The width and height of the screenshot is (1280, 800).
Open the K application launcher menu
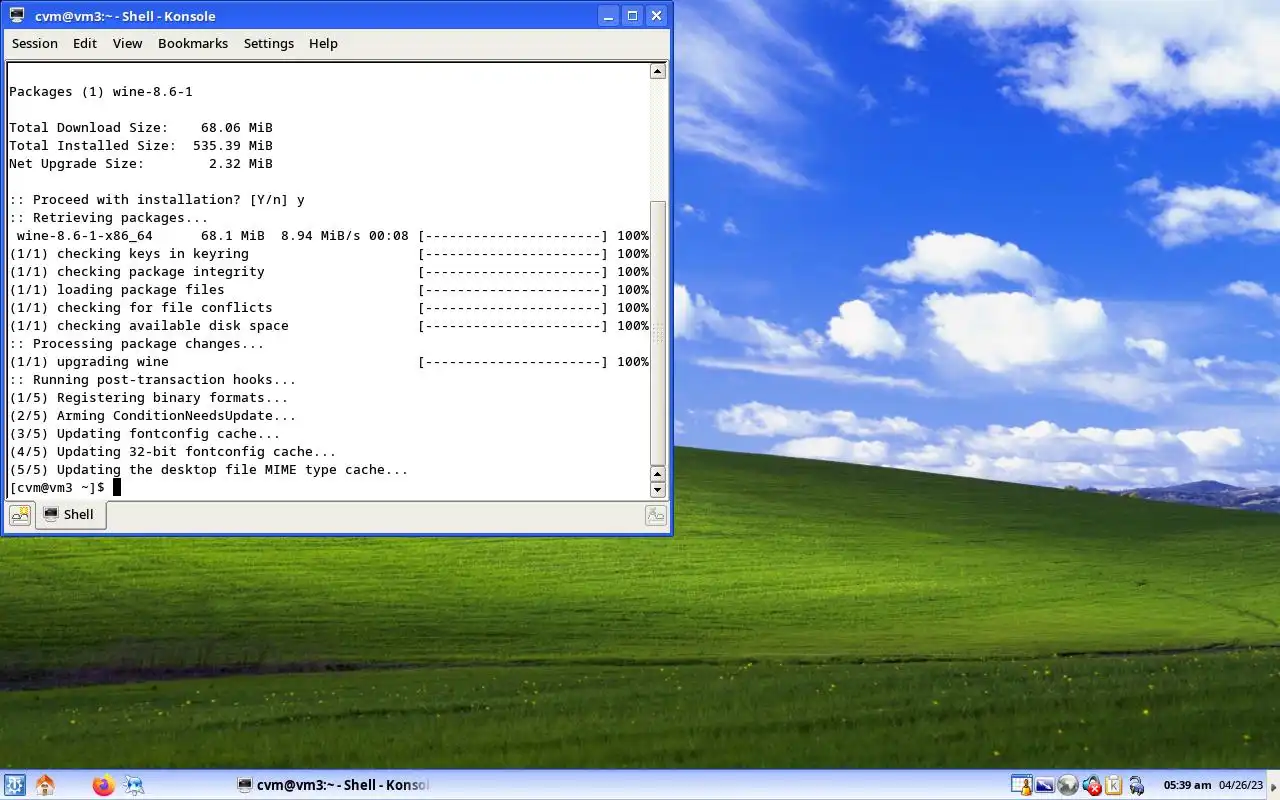tap(14, 785)
